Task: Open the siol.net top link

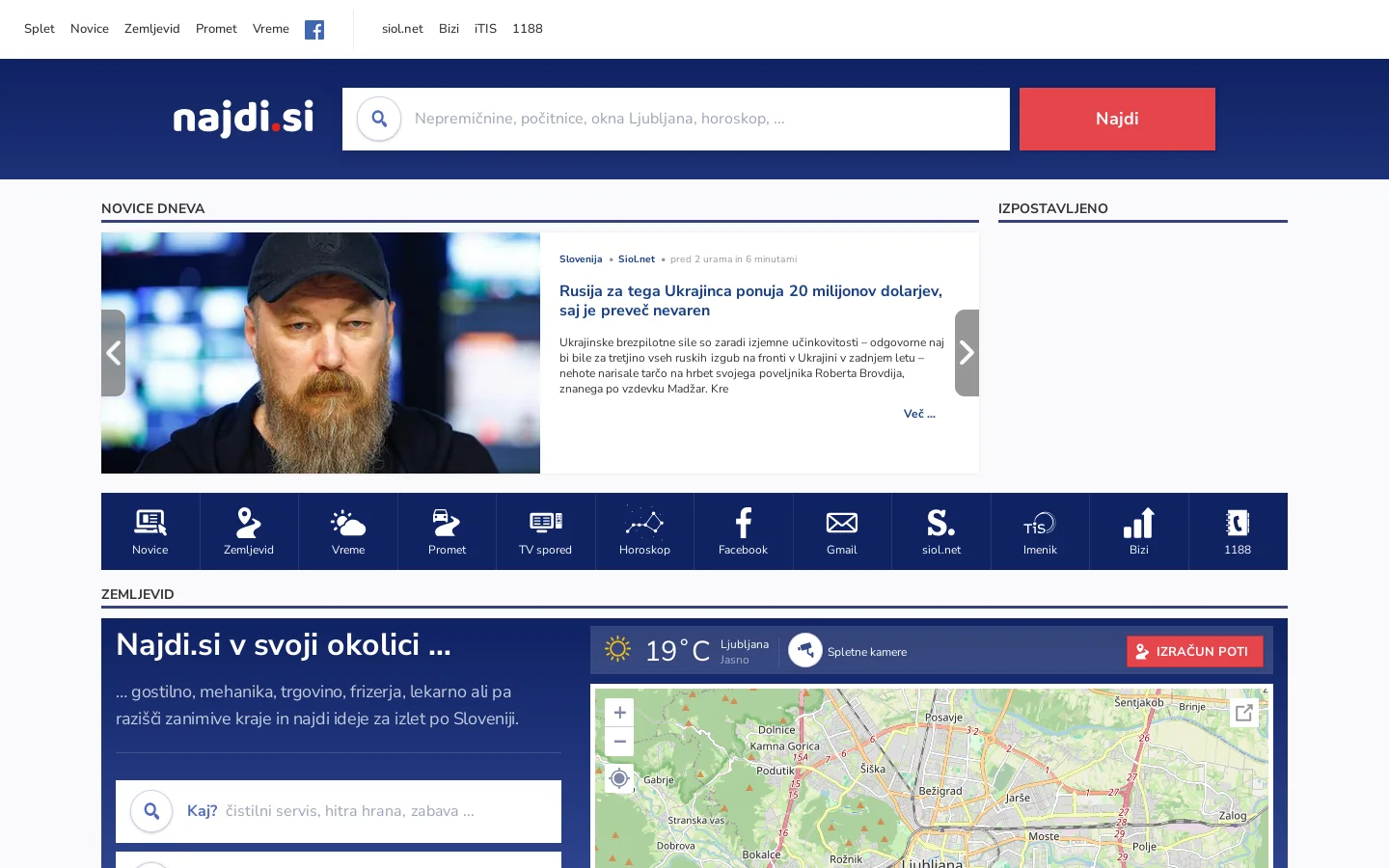Action: (x=402, y=29)
